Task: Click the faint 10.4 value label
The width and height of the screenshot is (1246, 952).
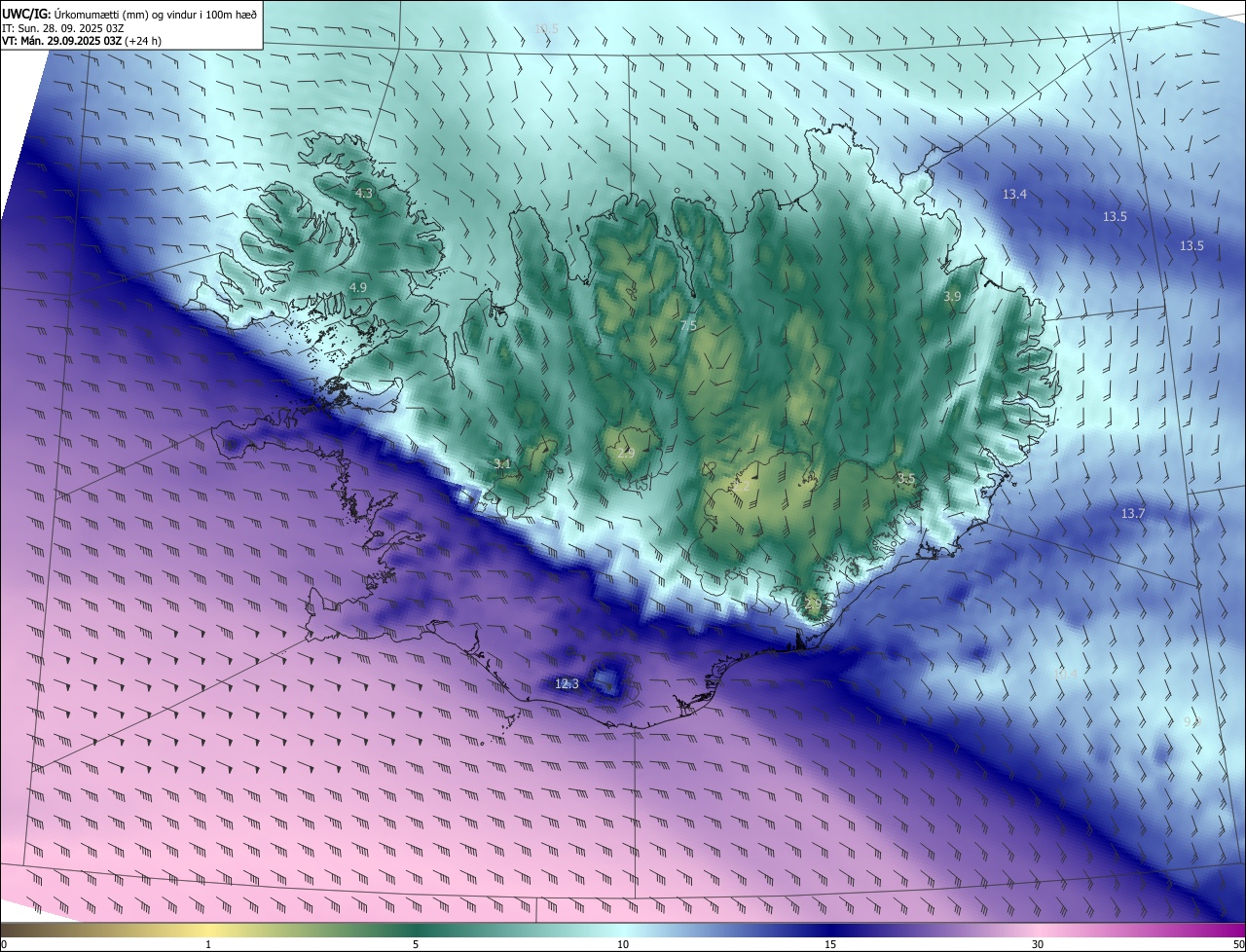Action: pos(1066,674)
